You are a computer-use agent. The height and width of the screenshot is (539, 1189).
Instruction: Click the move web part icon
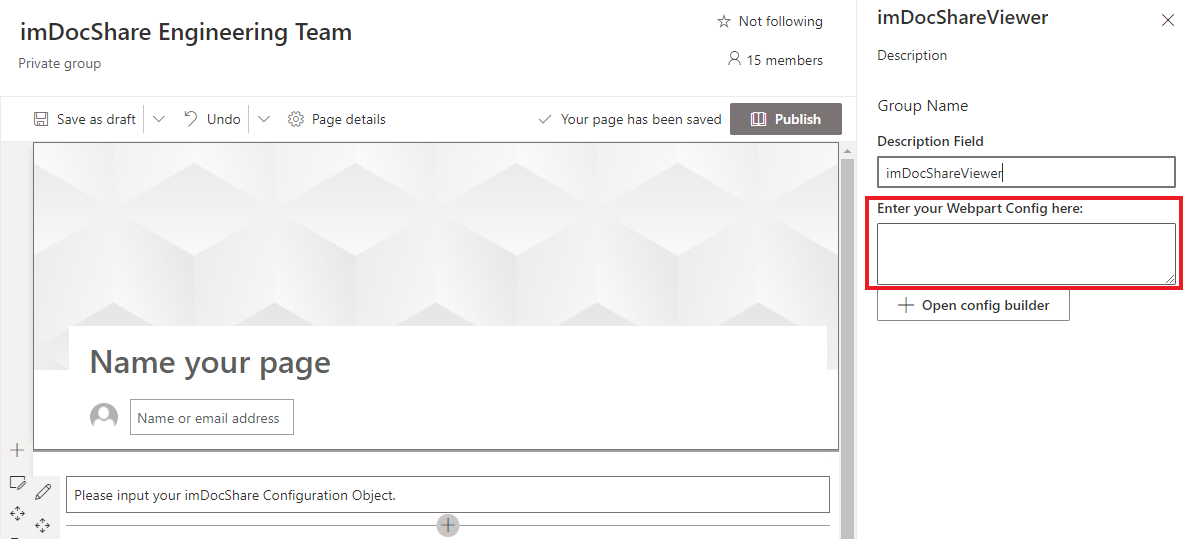click(42, 525)
